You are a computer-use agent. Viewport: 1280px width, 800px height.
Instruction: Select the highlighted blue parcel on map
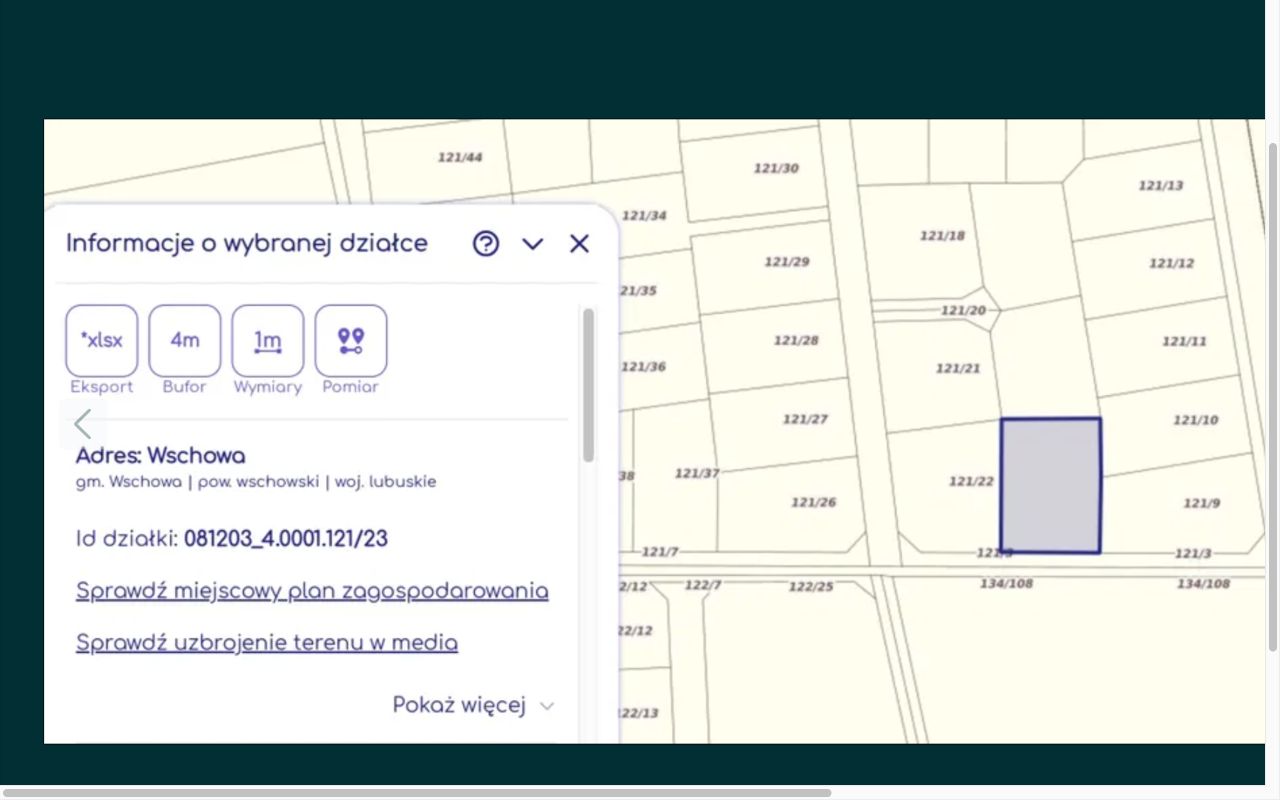coord(1051,485)
